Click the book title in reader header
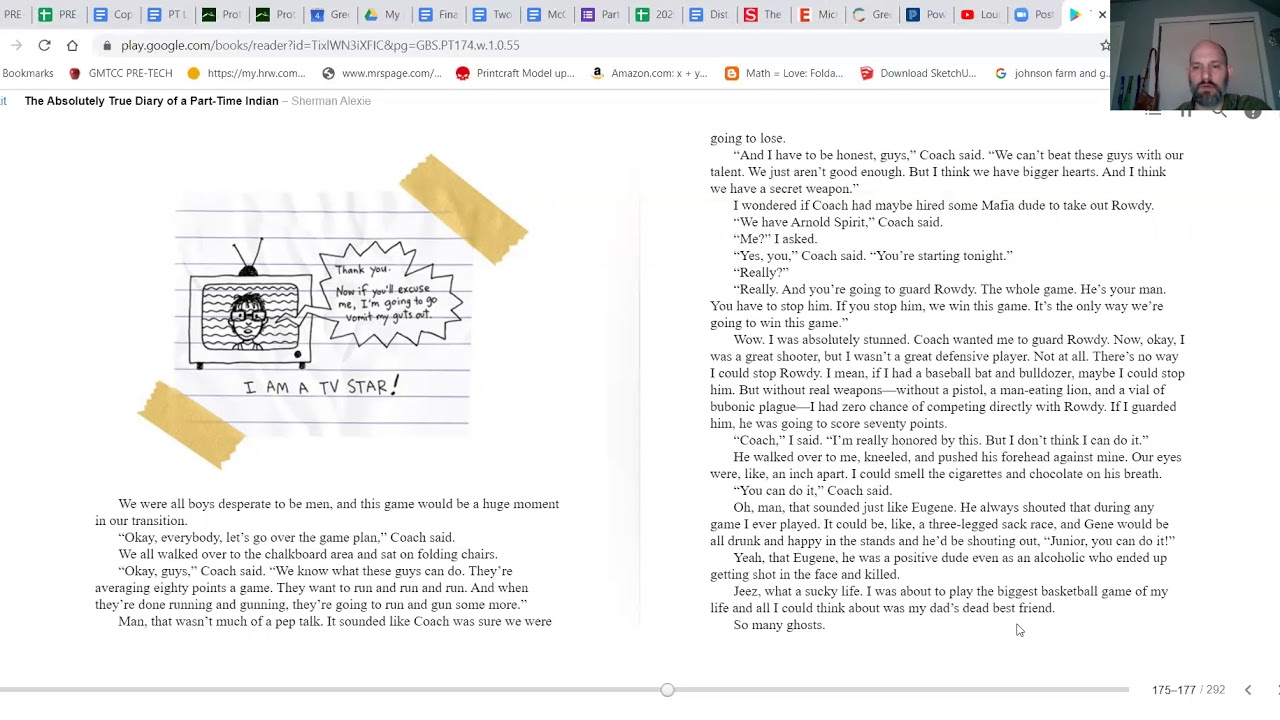1280x720 pixels. tap(152, 101)
